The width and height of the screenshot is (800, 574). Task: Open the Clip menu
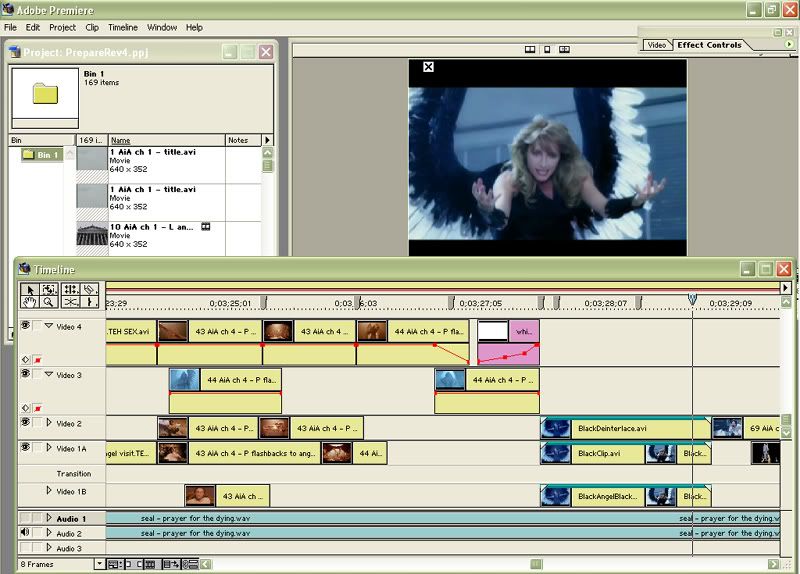click(92, 28)
